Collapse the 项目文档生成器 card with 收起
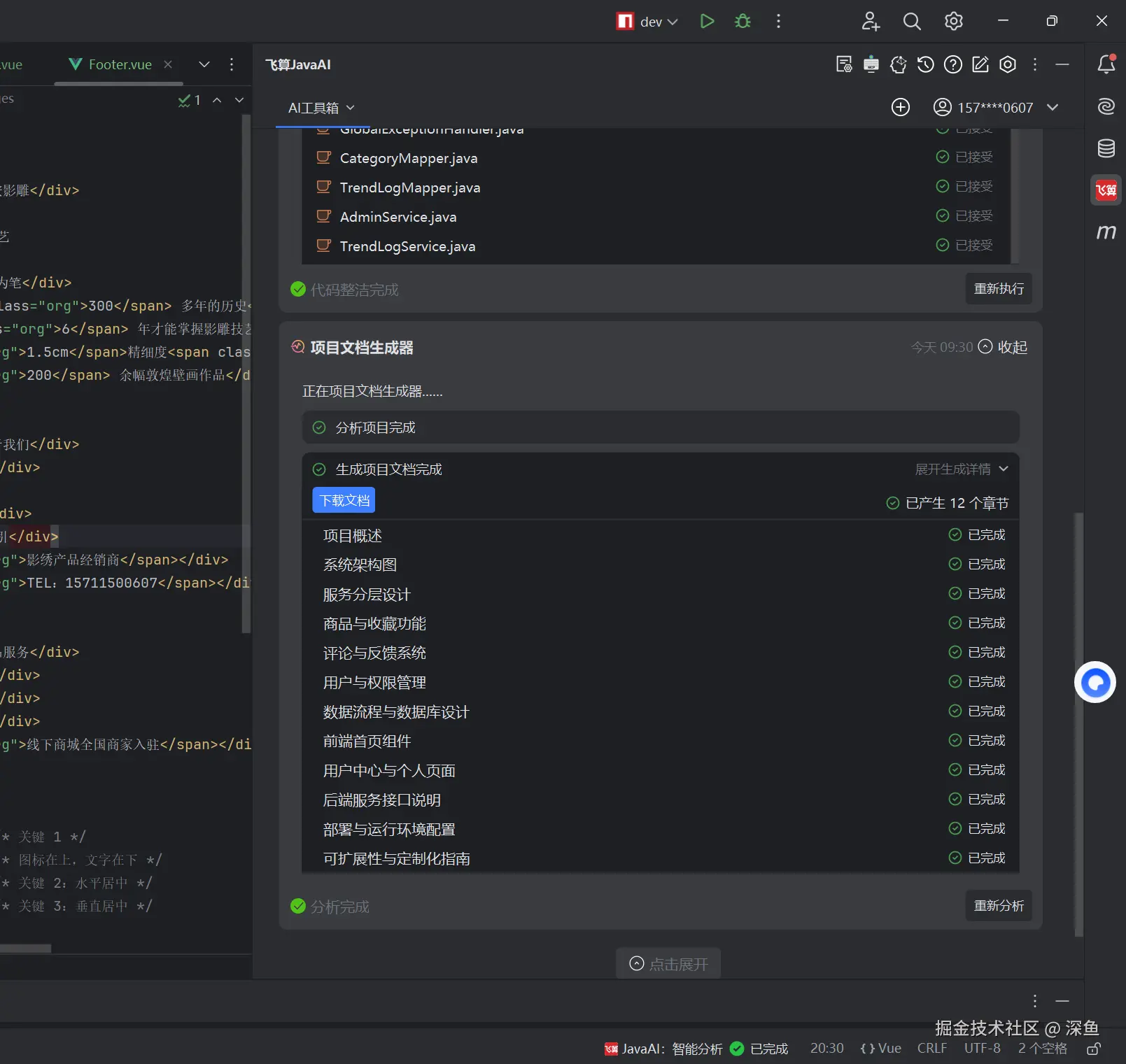Image resolution: width=1126 pixels, height=1064 pixels. (1003, 347)
